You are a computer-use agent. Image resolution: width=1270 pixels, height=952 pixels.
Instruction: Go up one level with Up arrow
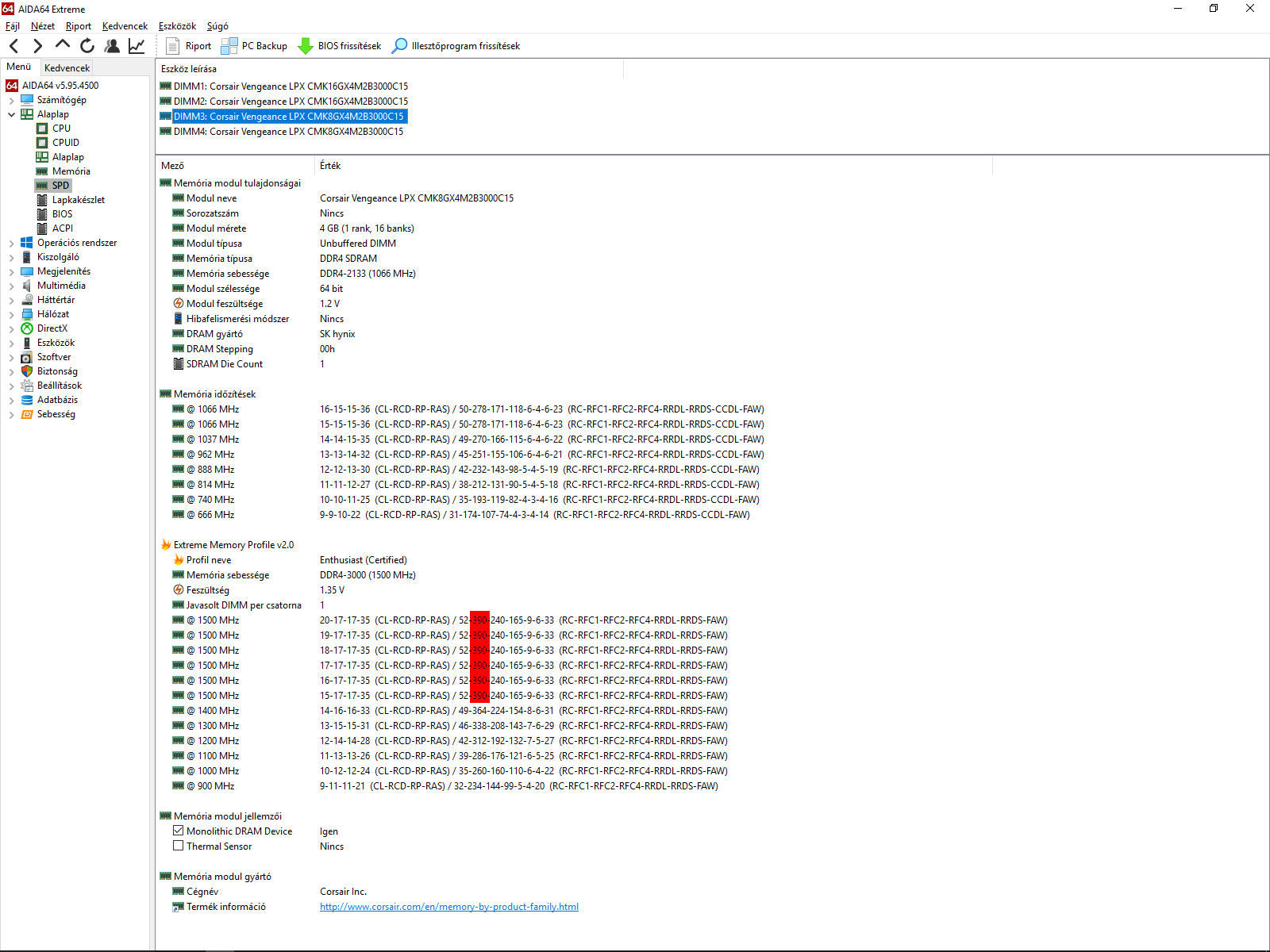(x=63, y=45)
